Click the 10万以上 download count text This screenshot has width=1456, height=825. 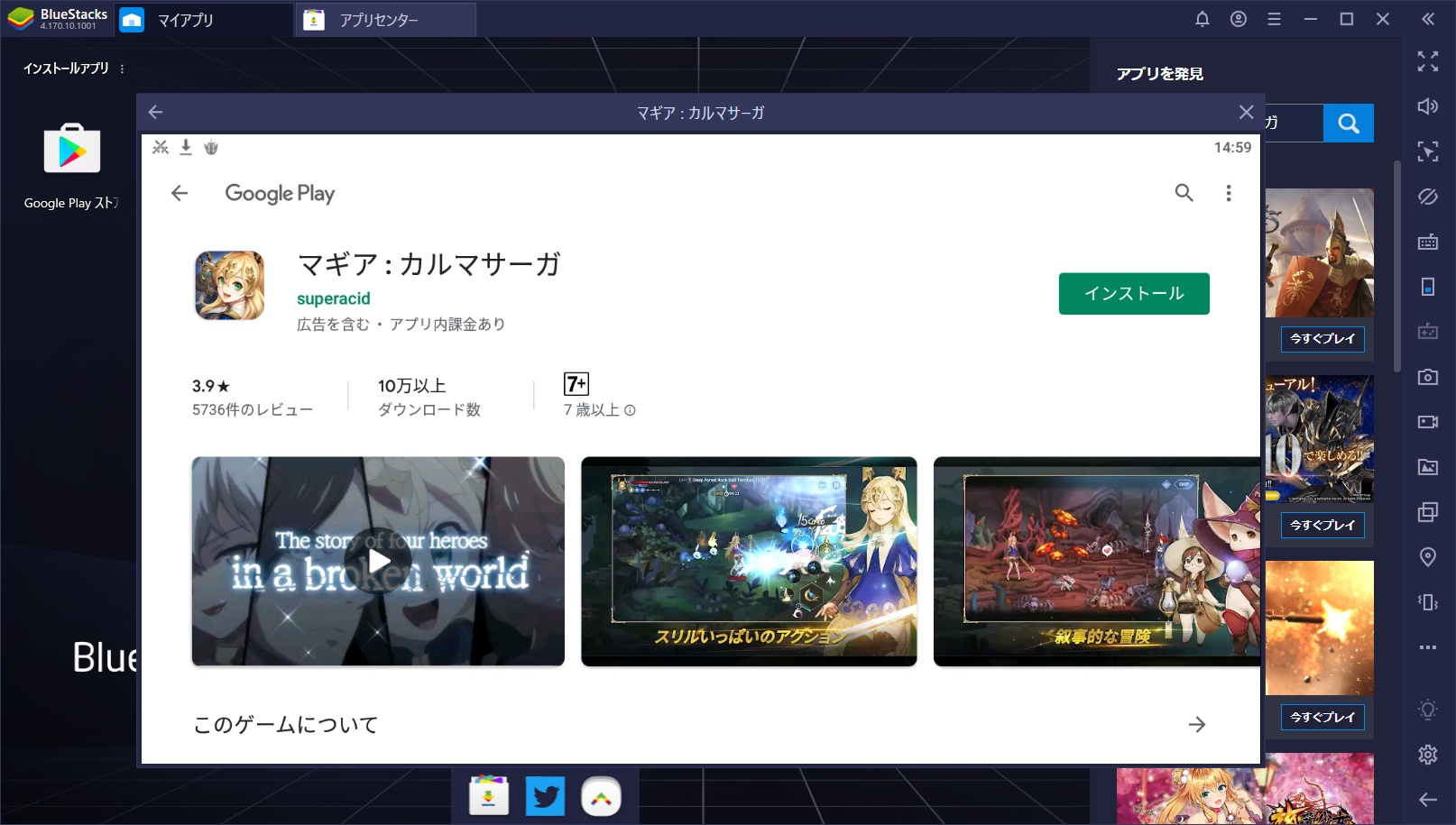412,386
